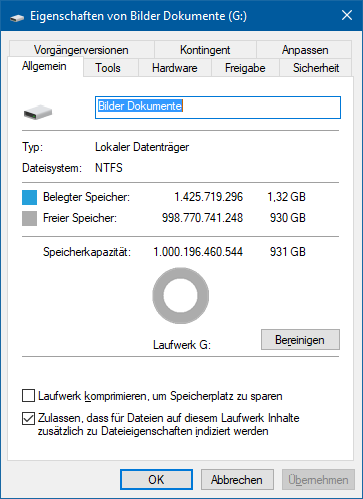Click the Übernehmen button
Viewport: 363px width, 499px height.
point(318,480)
